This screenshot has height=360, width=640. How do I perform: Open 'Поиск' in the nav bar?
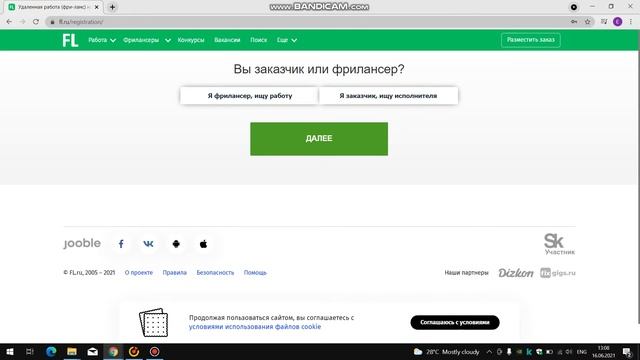258,40
